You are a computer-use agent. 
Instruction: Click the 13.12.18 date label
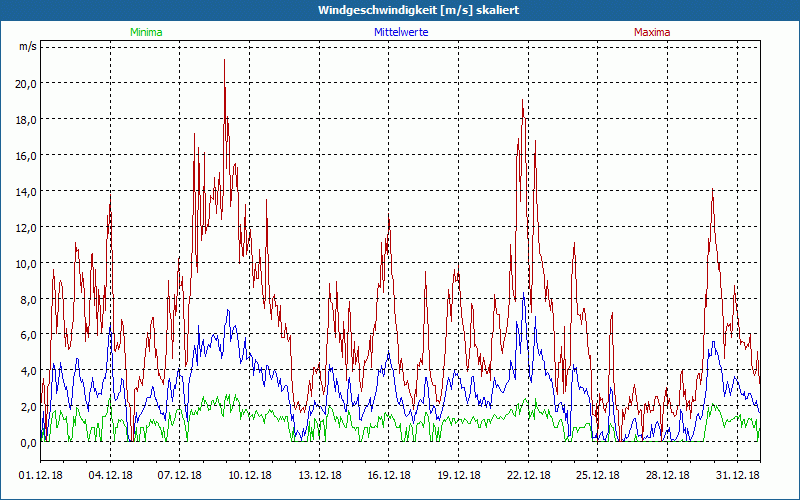(319, 475)
